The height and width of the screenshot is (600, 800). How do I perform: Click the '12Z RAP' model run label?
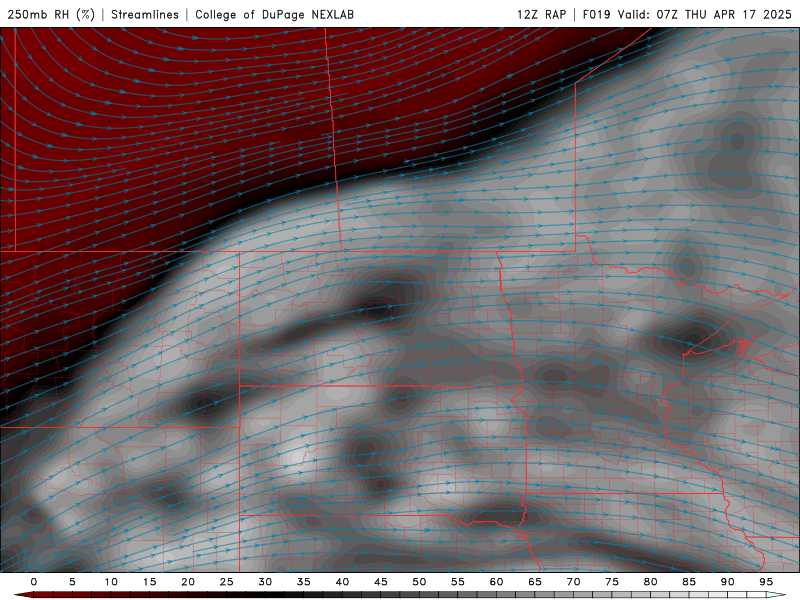coord(541,15)
